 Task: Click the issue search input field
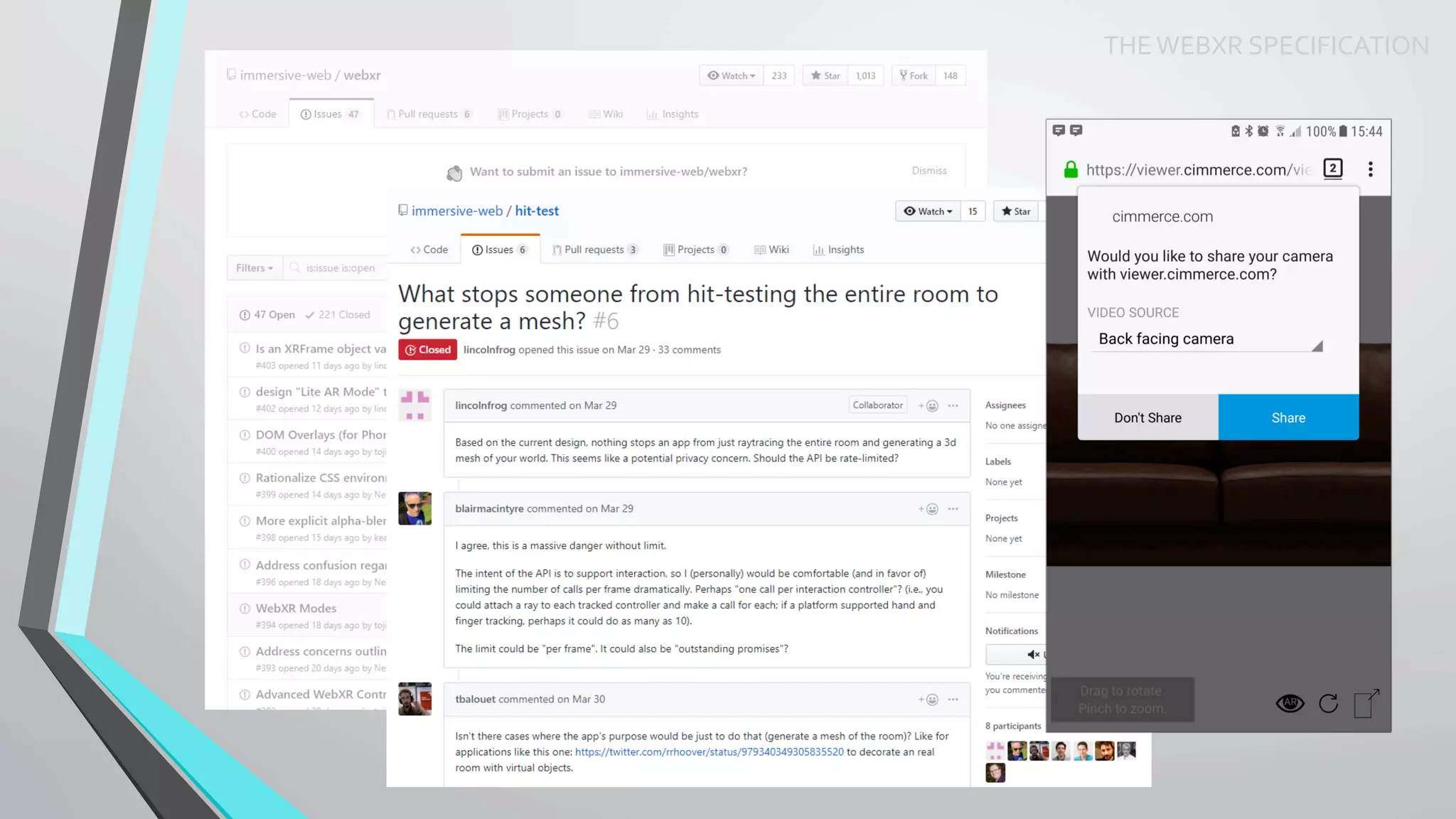point(340,268)
